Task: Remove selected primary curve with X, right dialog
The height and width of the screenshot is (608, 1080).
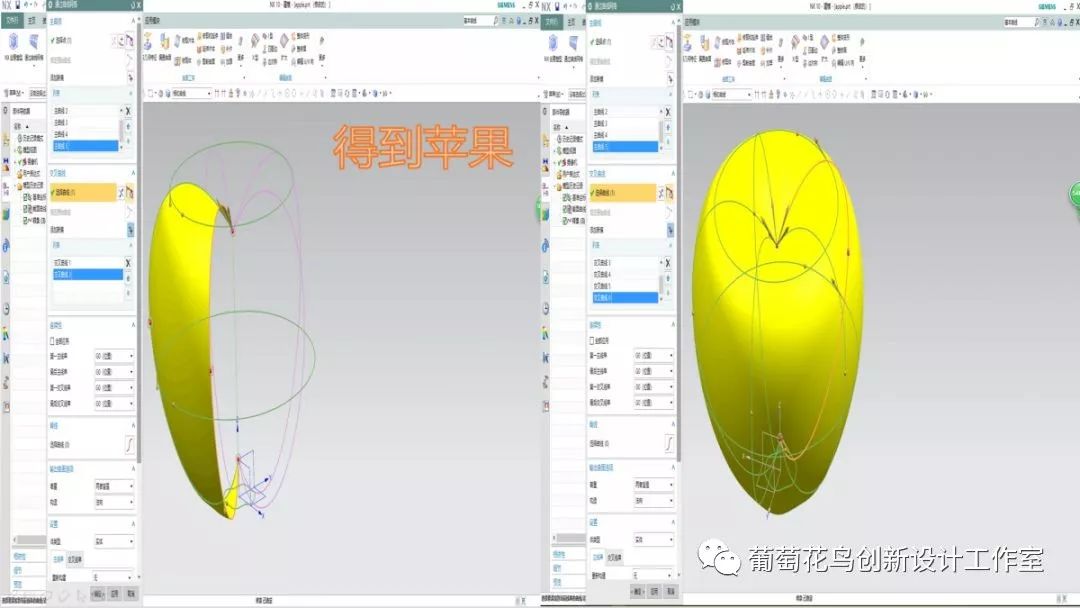Action: click(668, 112)
